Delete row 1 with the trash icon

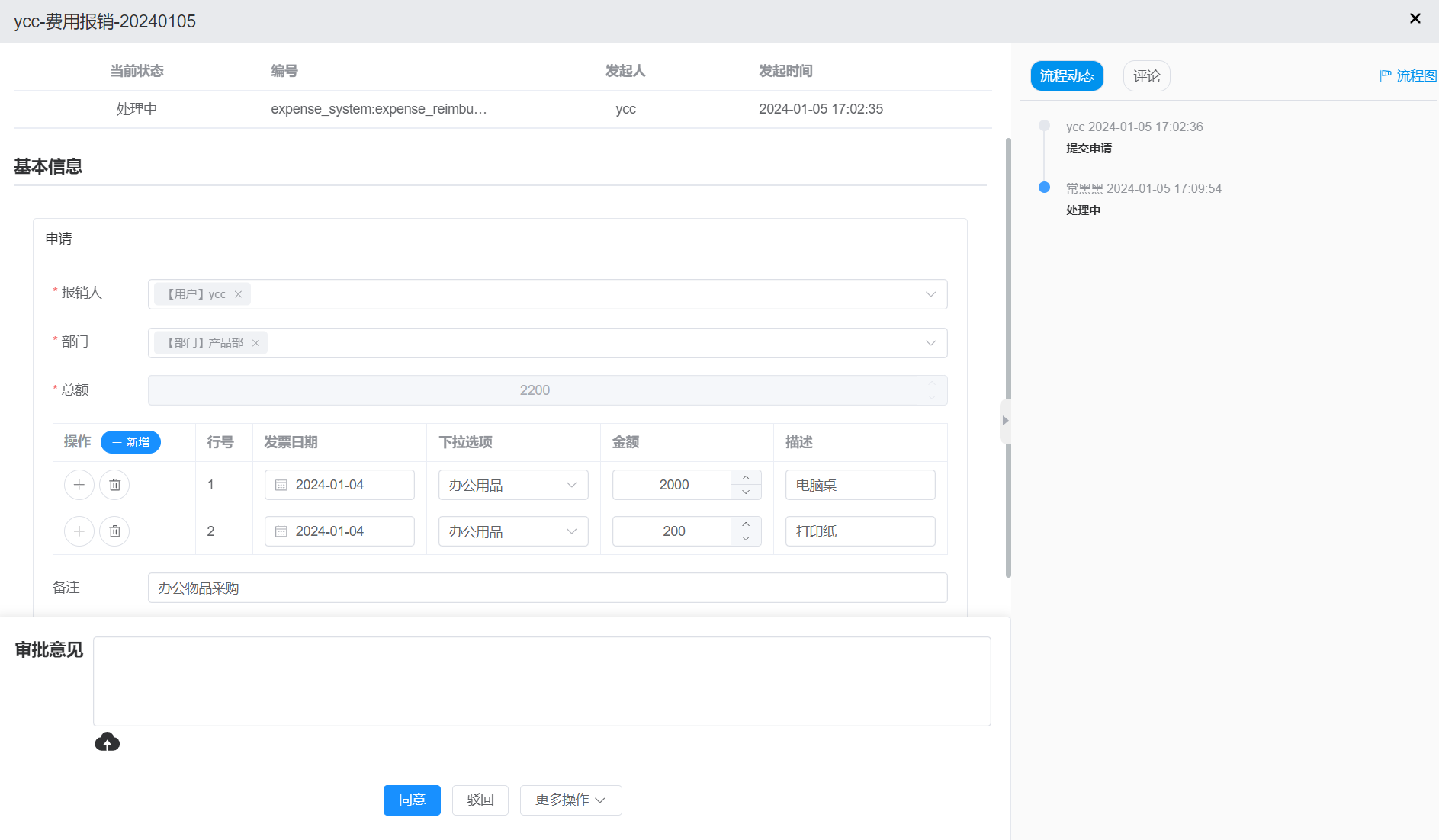tap(114, 485)
